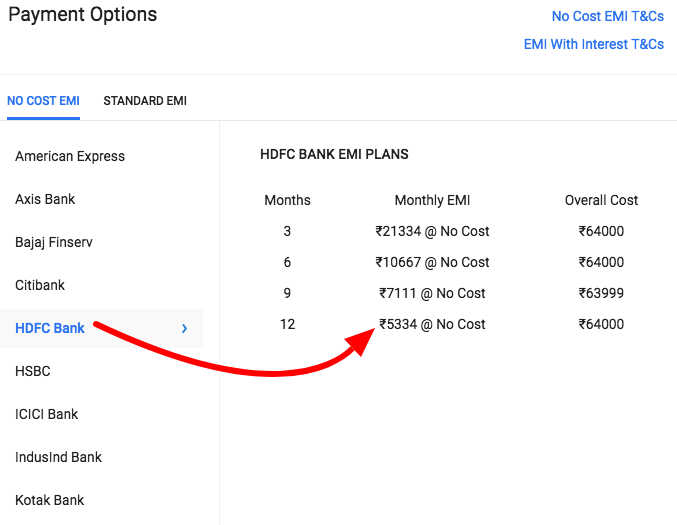Viewport: 677px width, 525px height.
Task: Click the Overall Cost column header
Action: (601, 200)
